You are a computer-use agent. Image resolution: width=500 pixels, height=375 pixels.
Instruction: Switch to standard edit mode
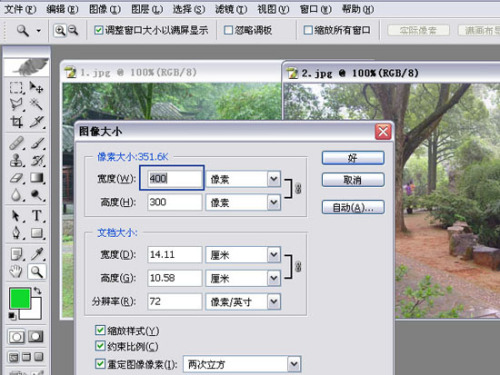pyautogui.click(x=16, y=337)
